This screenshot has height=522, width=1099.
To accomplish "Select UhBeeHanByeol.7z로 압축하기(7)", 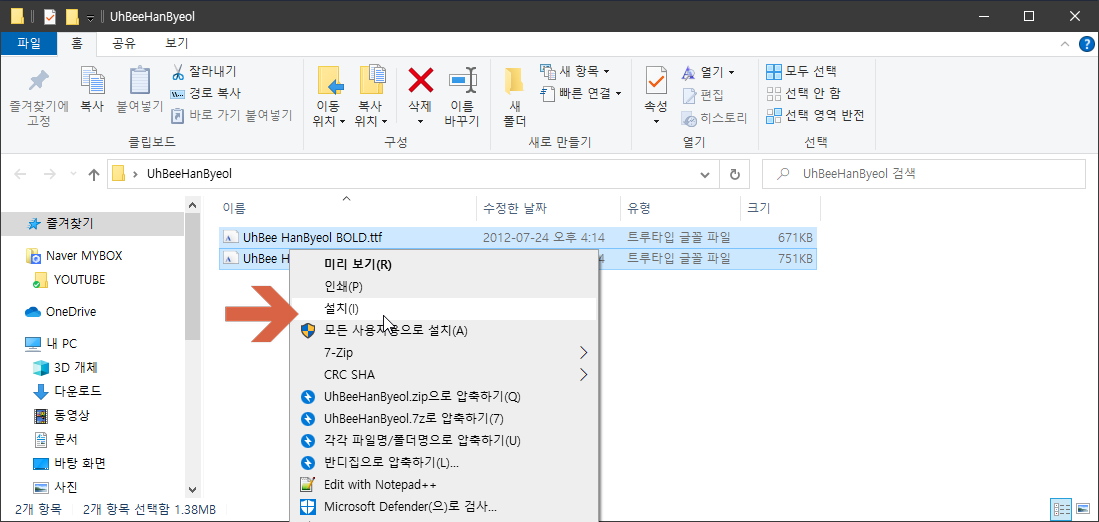I will coord(444,418).
